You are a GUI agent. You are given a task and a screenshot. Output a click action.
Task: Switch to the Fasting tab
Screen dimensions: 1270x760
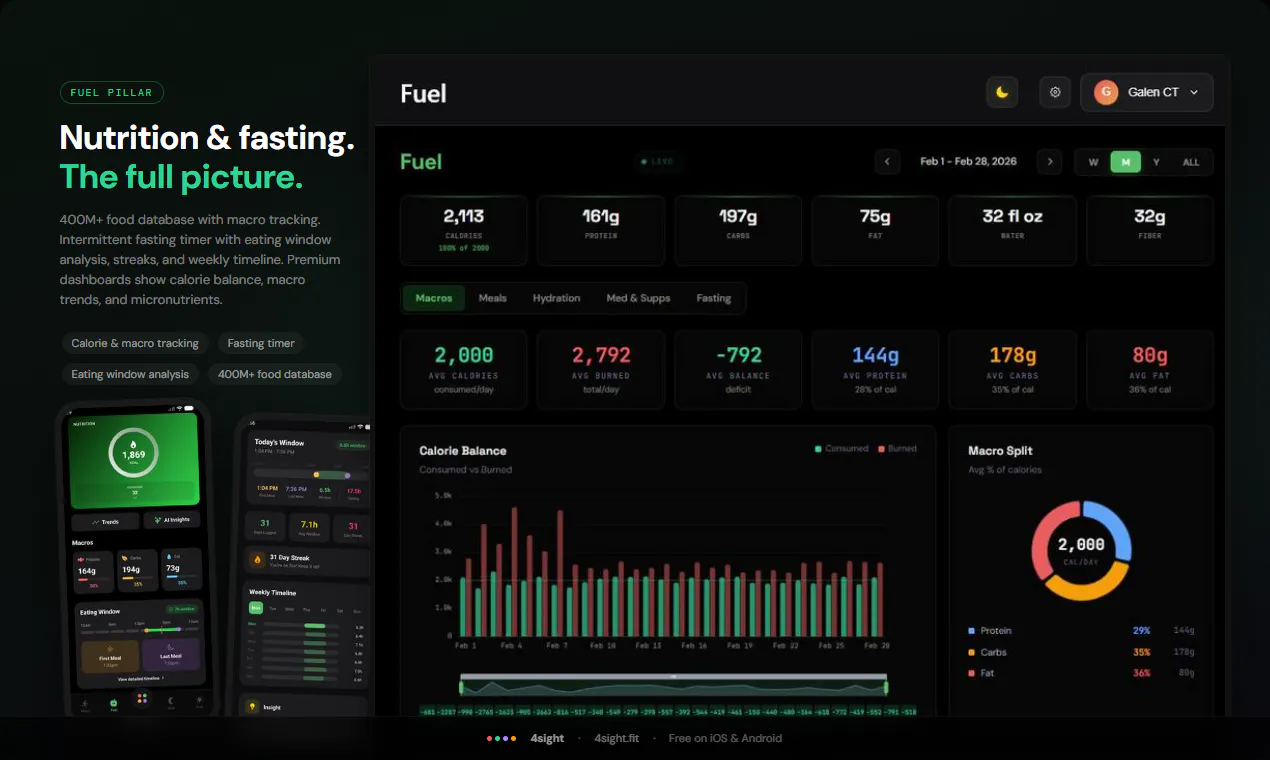click(714, 298)
